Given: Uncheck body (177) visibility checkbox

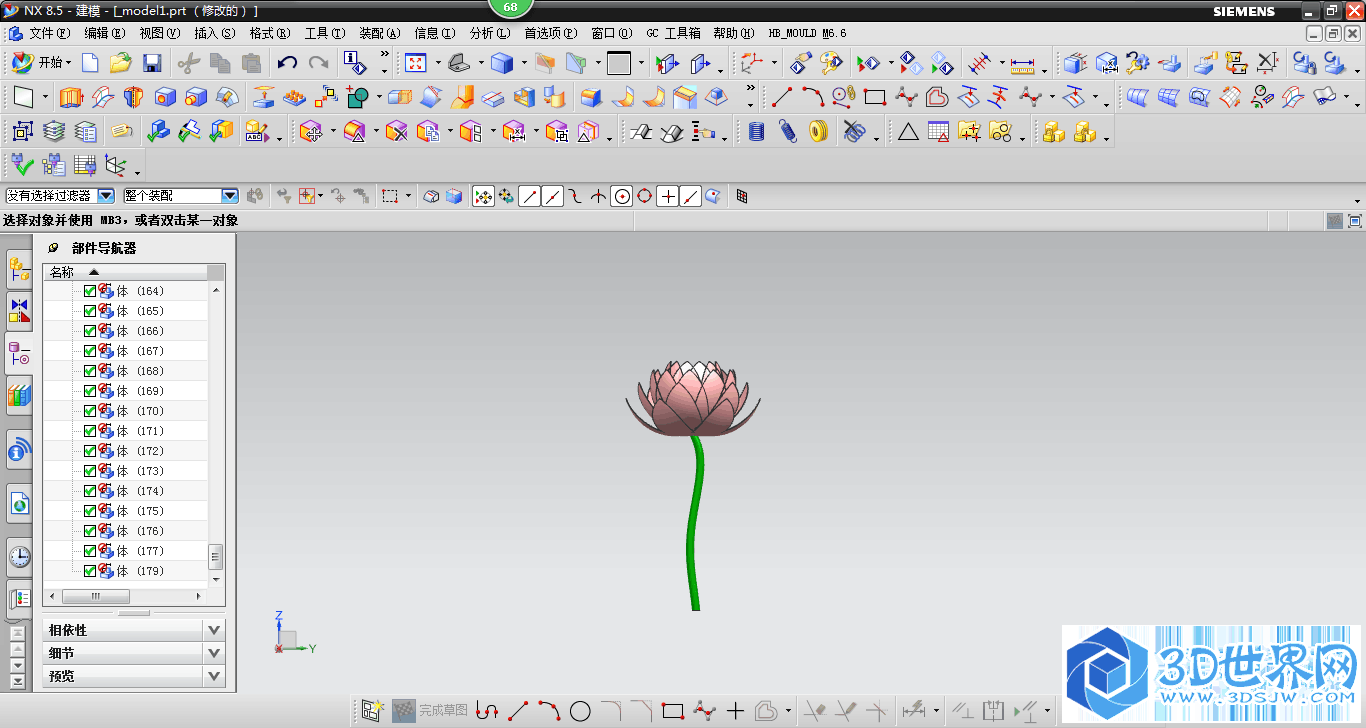Looking at the screenshot, I should tap(90, 551).
